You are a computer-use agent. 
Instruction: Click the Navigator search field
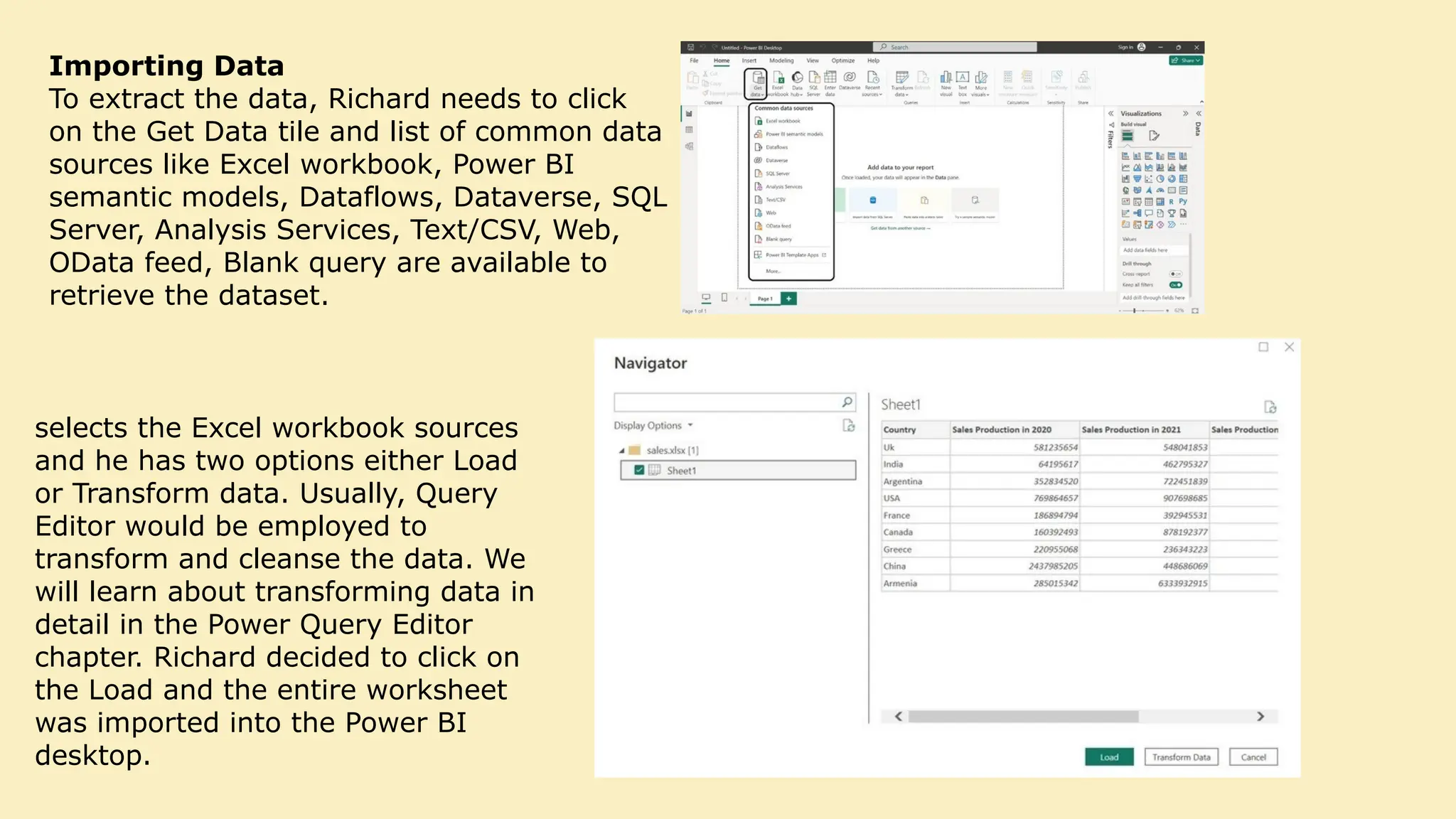click(x=734, y=402)
